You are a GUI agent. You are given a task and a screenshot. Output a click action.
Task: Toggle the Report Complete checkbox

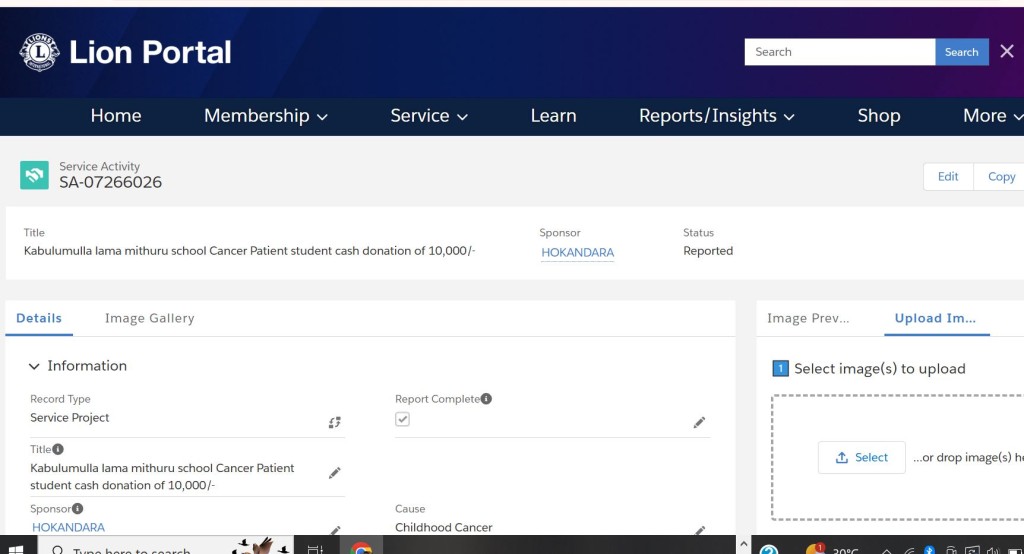tap(402, 419)
